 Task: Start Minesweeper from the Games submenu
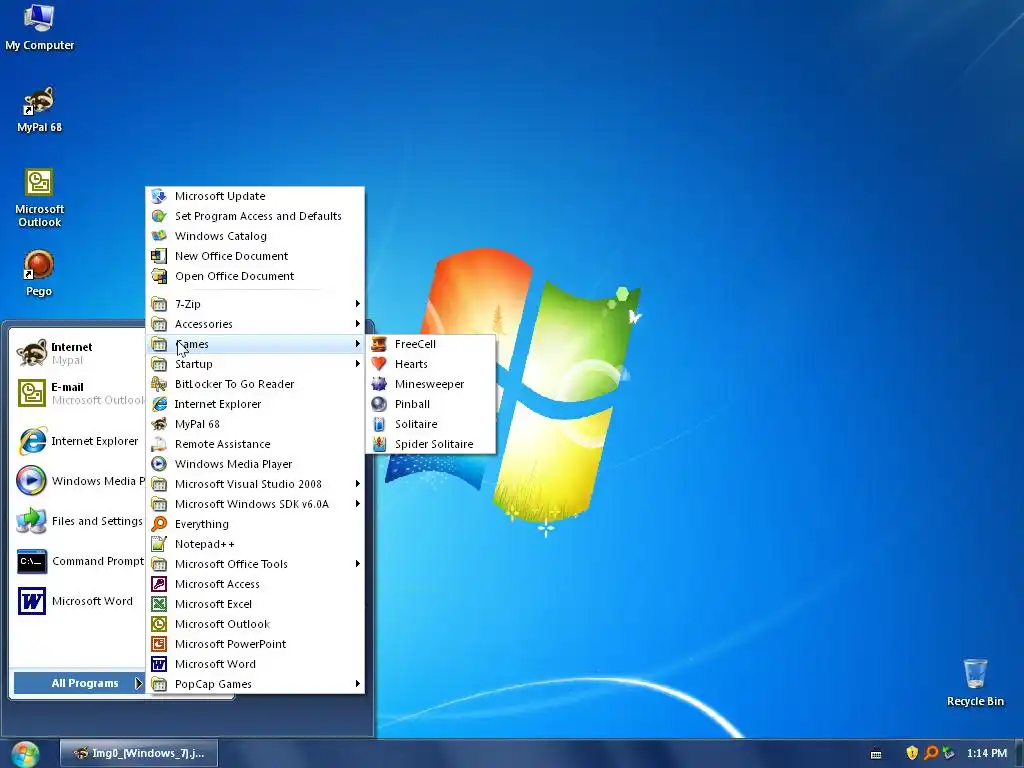point(431,384)
